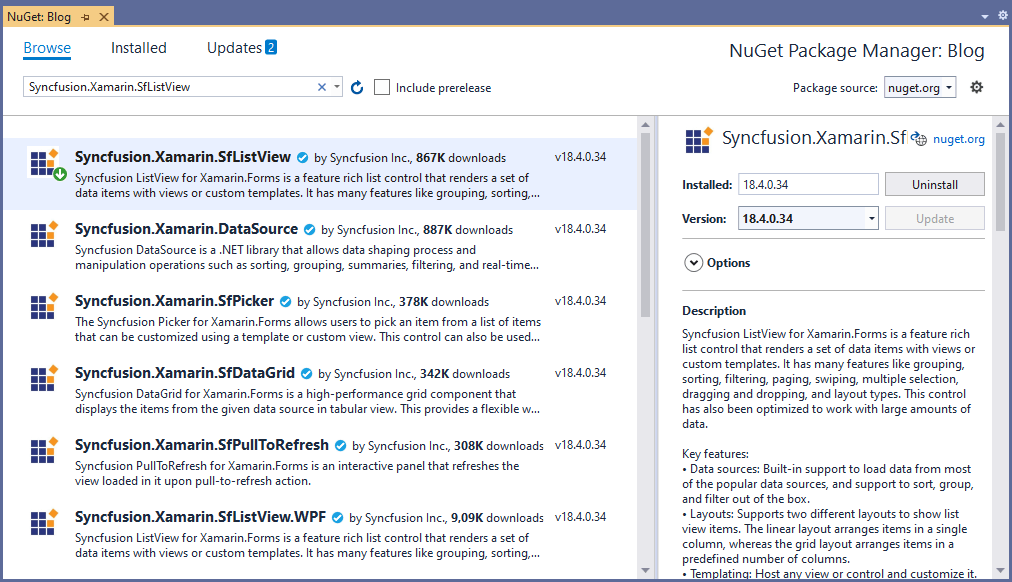
Task: Click the Update button
Action: coord(935,219)
